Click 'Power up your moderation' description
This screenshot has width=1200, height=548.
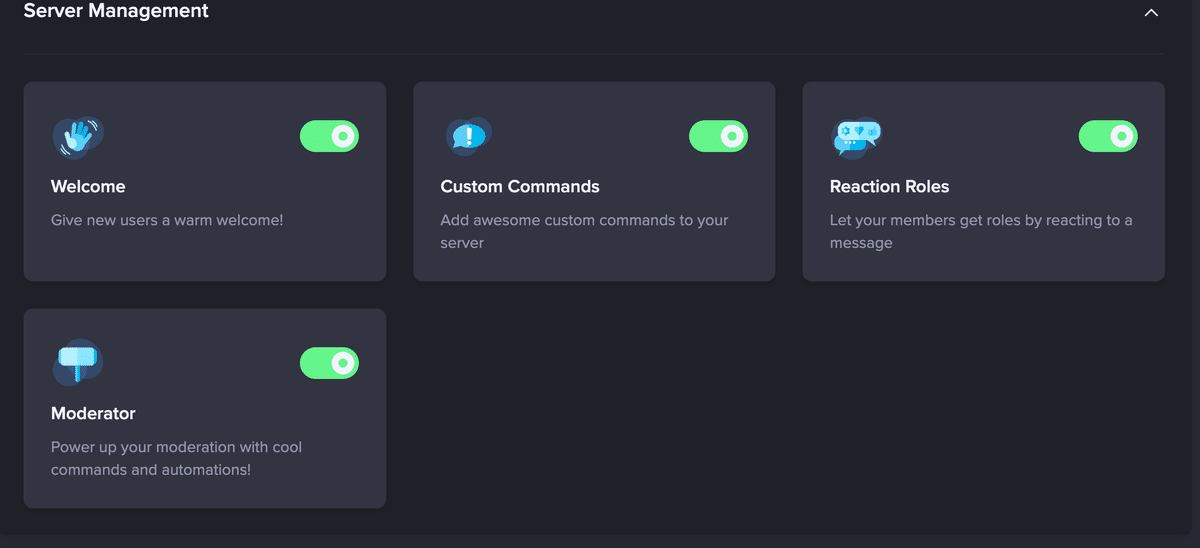point(176,458)
